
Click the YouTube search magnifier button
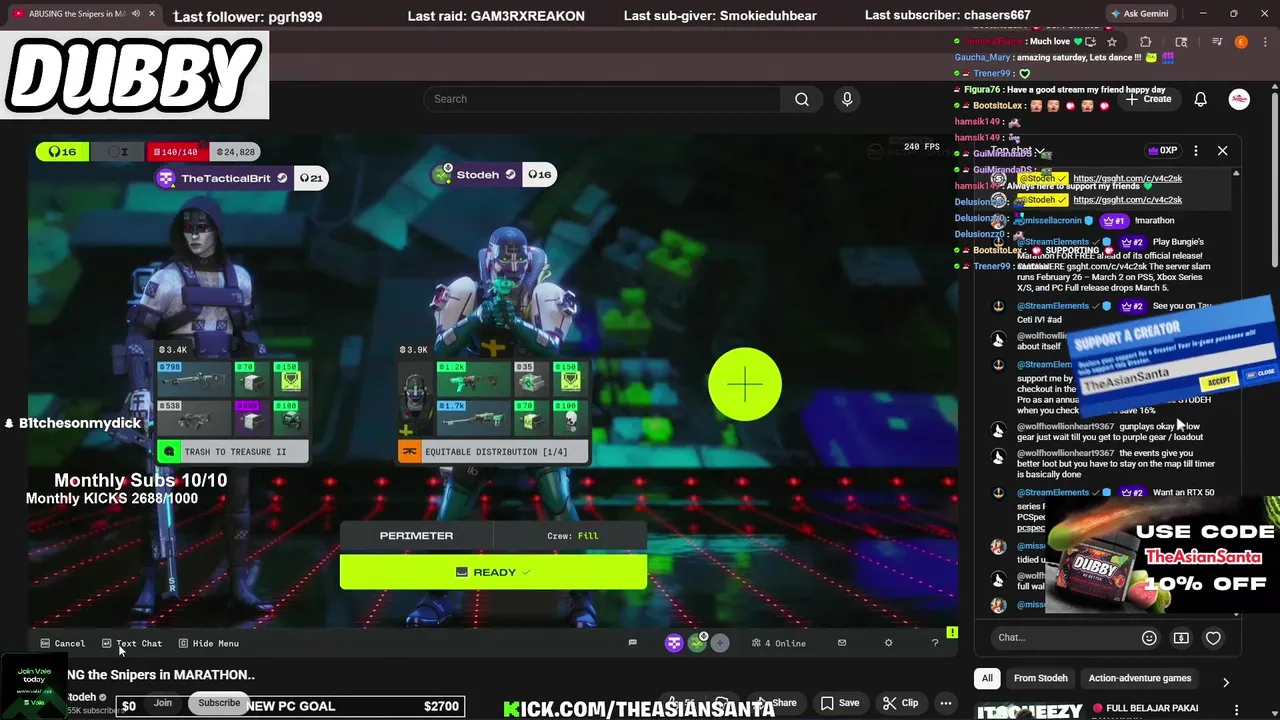(x=802, y=99)
